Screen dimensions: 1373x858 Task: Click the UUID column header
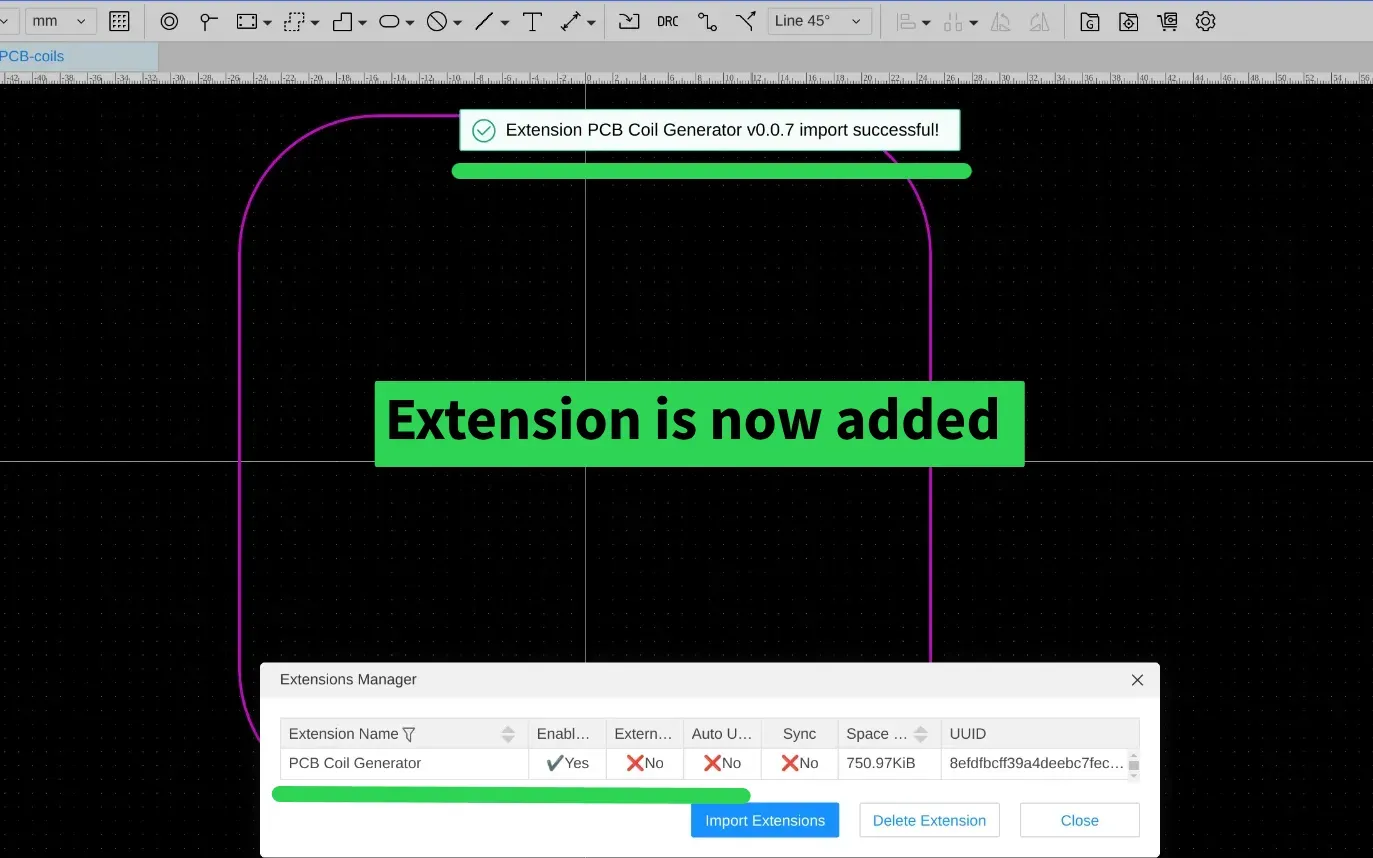tap(1039, 734)
